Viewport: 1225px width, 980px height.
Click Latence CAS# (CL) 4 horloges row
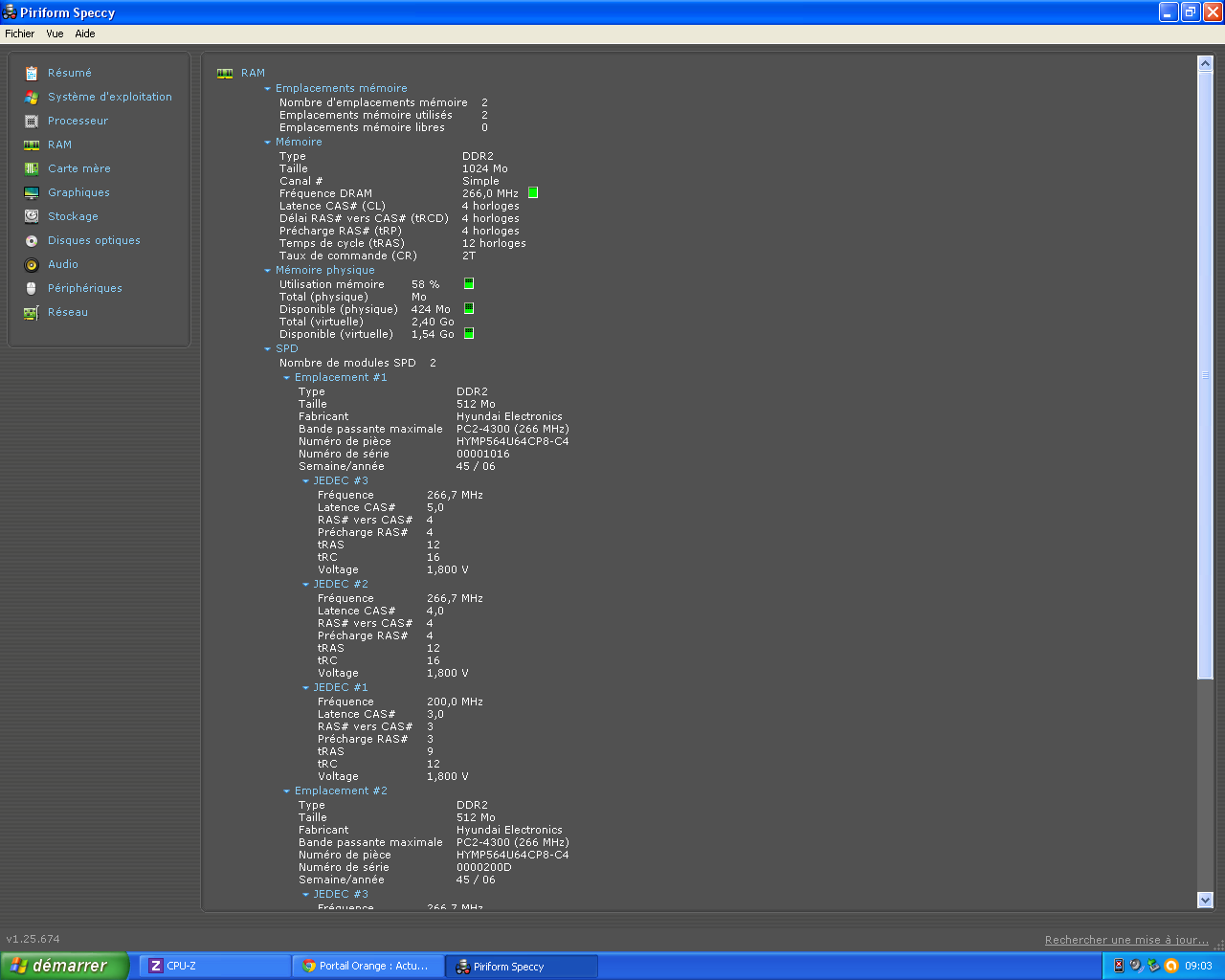point(399,206)
